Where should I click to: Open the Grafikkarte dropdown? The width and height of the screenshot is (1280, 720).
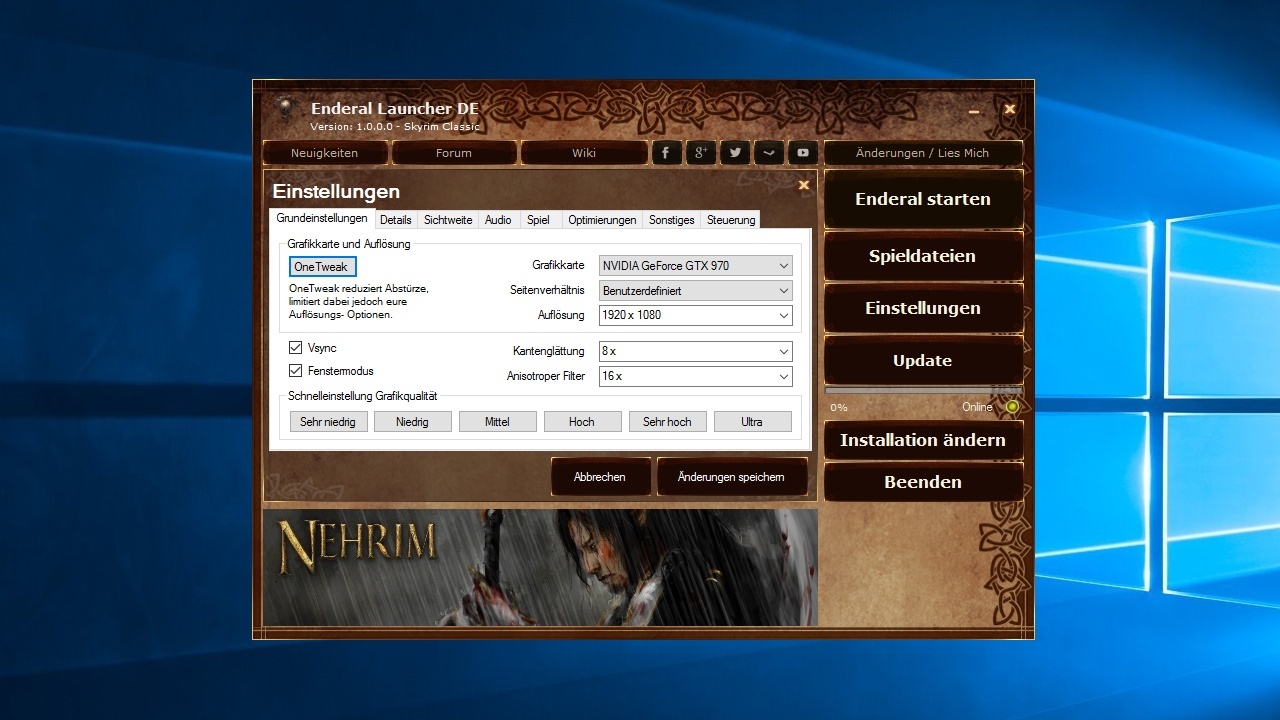[x=695, y=266]
